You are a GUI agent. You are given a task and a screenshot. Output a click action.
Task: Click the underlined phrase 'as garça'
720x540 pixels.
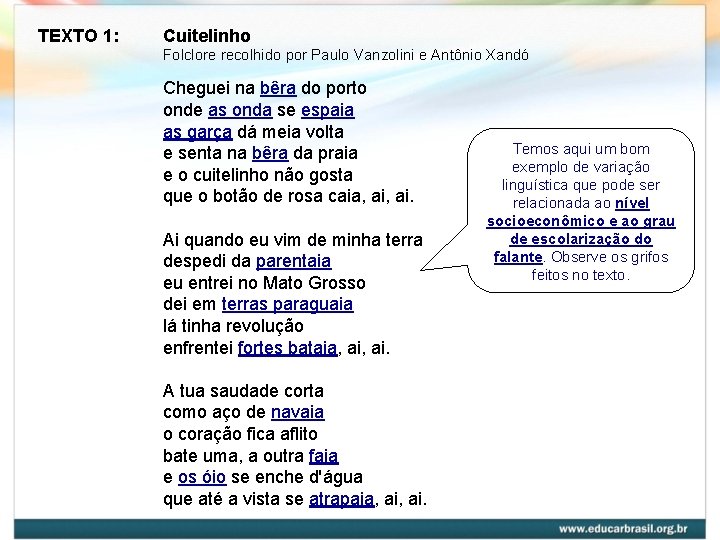(x=197, y=132)
